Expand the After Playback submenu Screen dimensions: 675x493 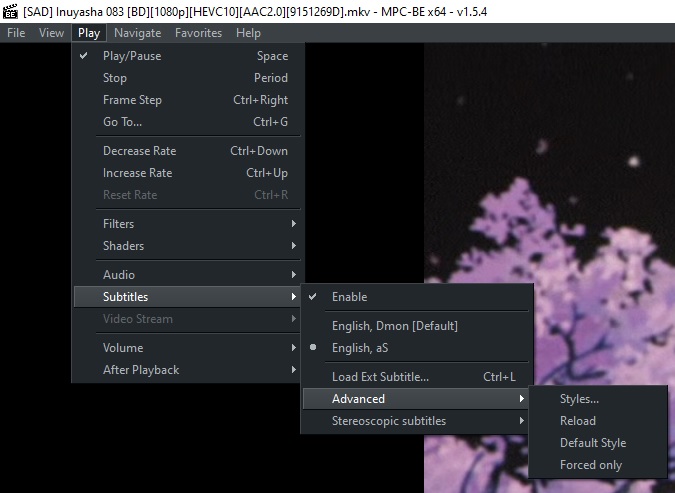[187, 370]
